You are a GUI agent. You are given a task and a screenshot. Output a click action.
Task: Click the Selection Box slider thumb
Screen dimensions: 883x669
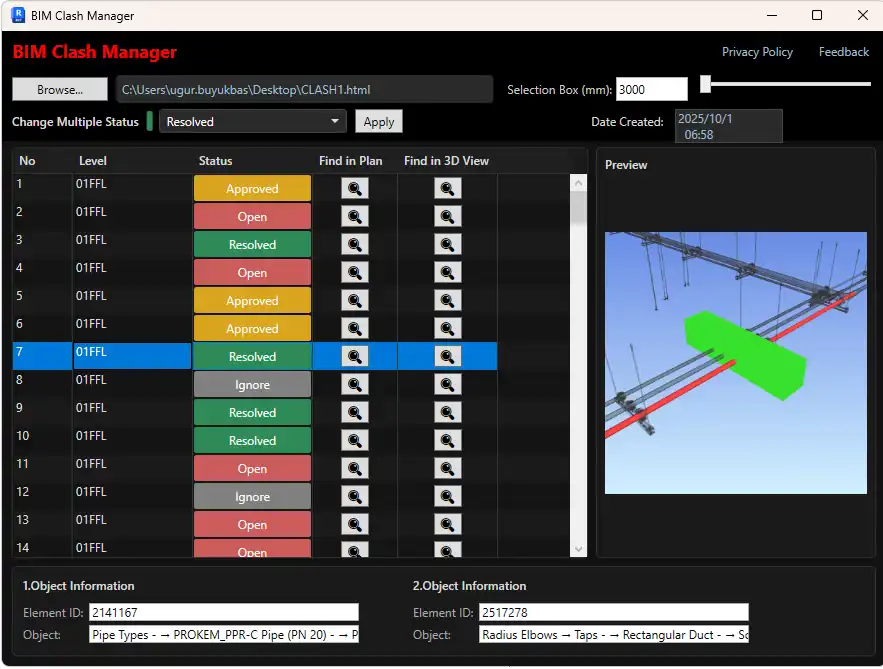(705, 84)
